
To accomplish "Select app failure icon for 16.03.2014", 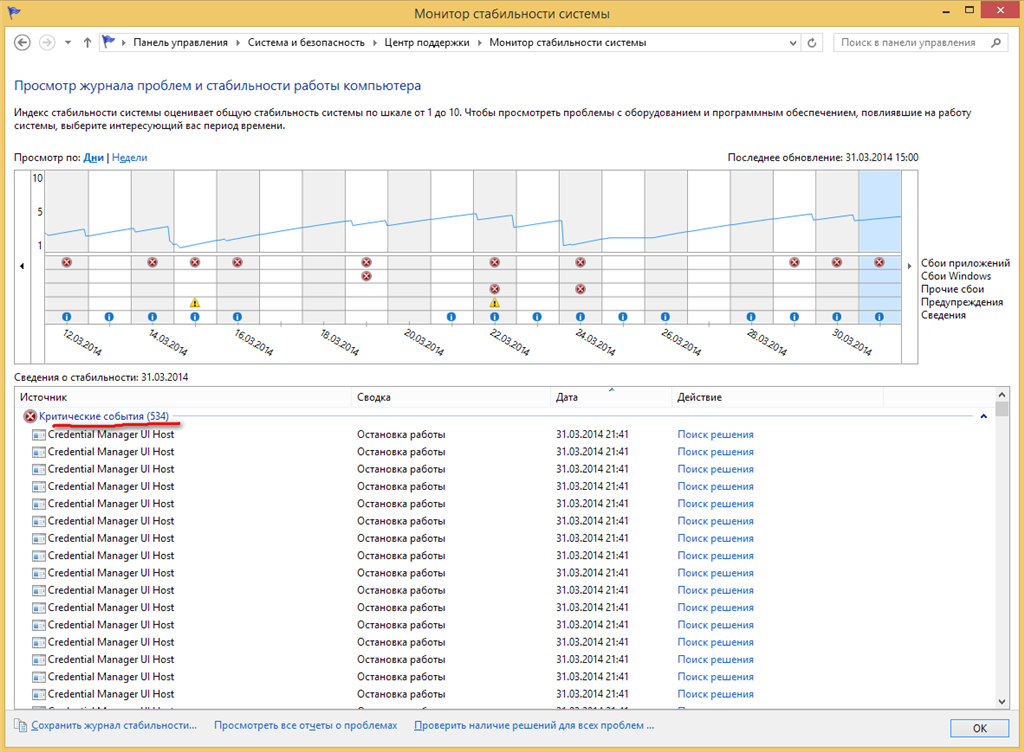I will (x=237, y=262).
